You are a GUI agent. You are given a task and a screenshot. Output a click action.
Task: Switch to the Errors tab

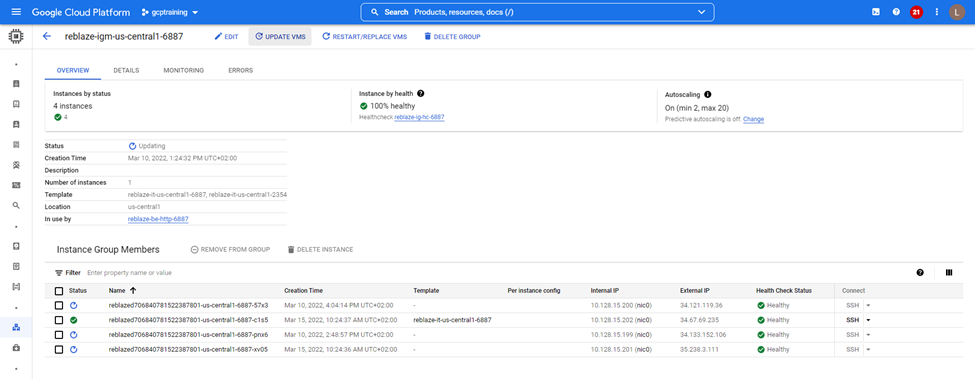[x=241, y=70]
